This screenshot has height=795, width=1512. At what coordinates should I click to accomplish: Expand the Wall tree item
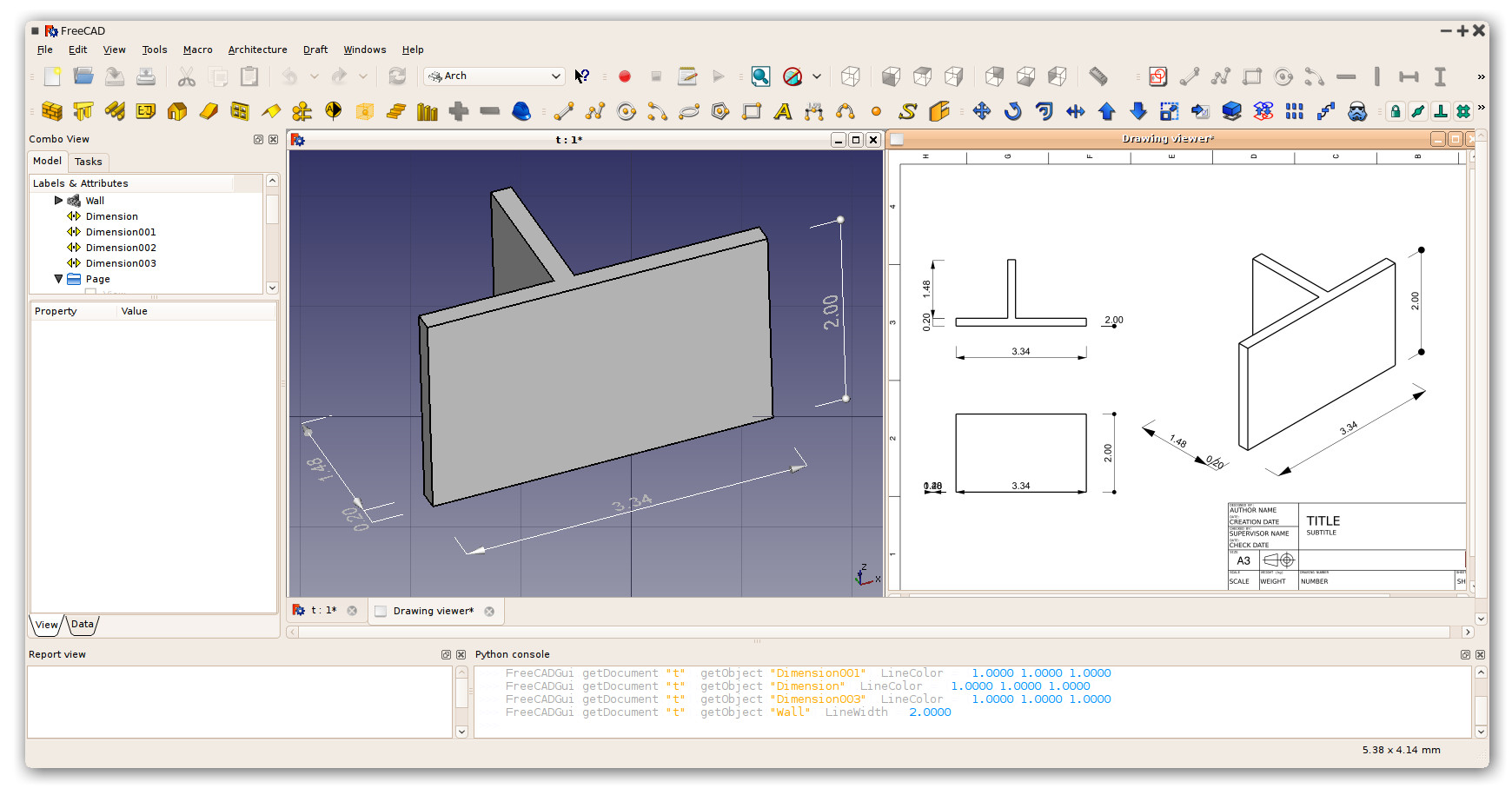point(59,201)
